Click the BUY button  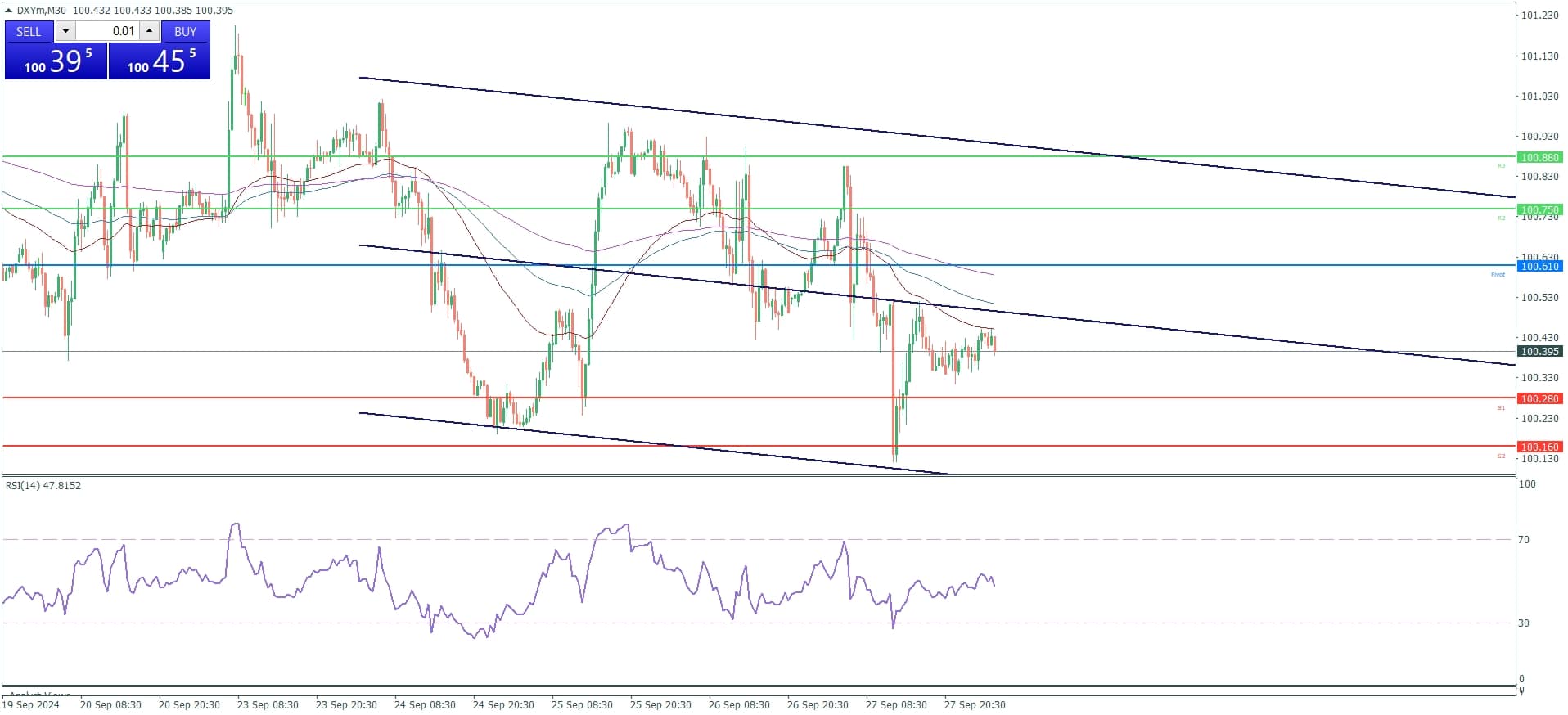[x=186, y=31]
